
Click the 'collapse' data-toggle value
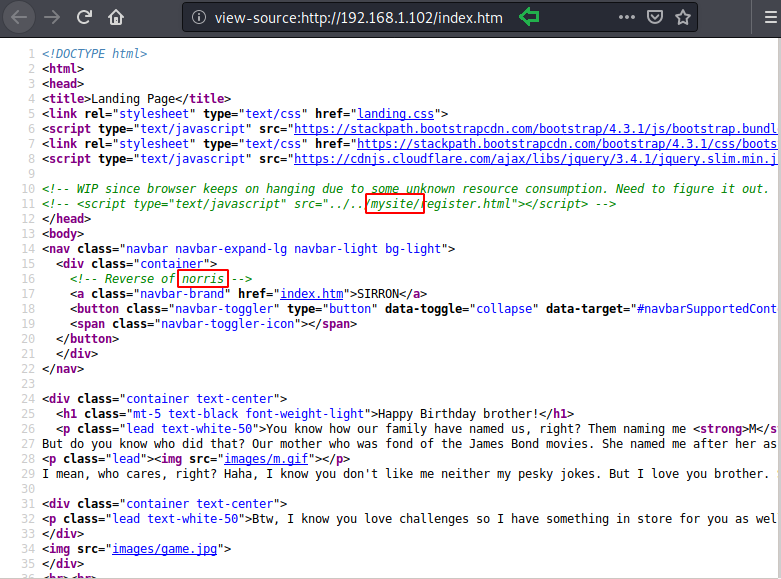[x=504, y=308]
